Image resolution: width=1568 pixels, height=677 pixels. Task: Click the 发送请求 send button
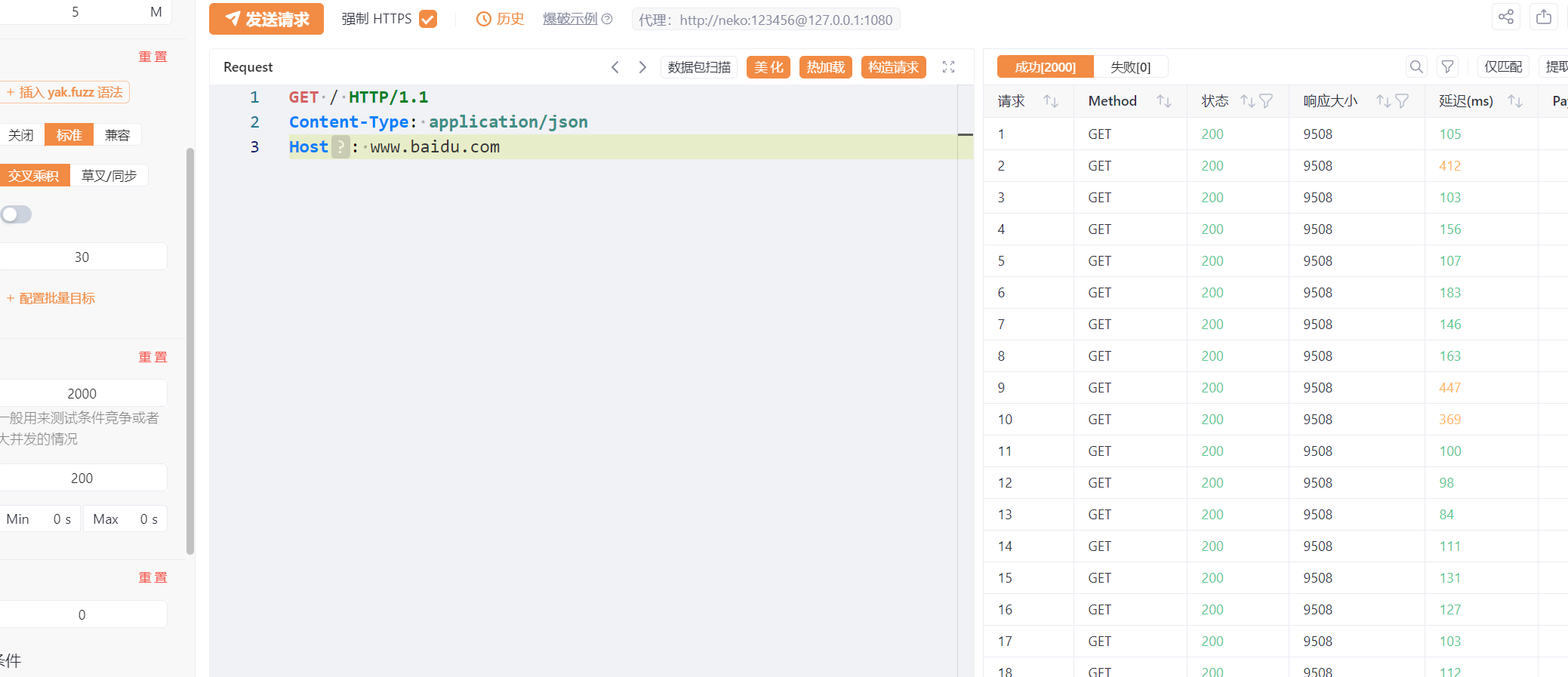click(266, 19)
